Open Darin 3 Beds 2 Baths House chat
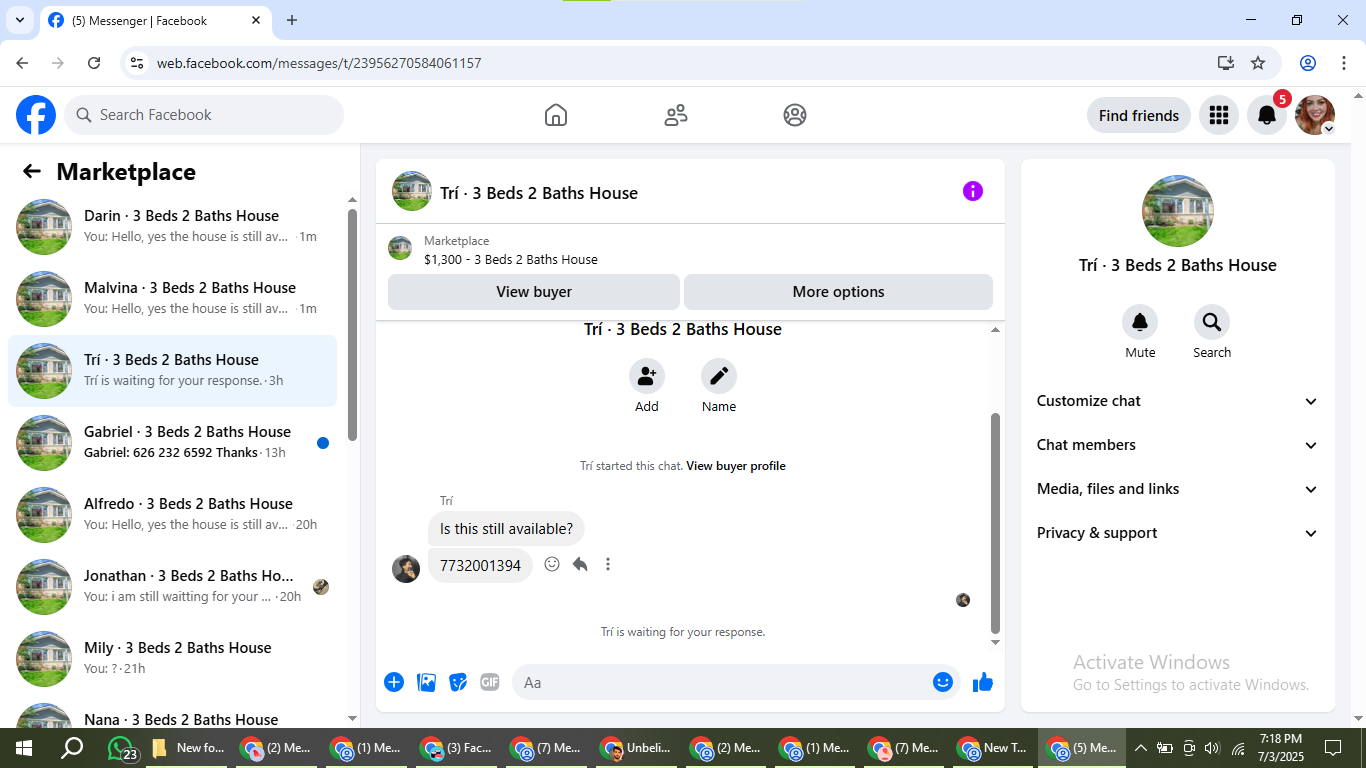1366x768 pixels. tap(172, 227)
